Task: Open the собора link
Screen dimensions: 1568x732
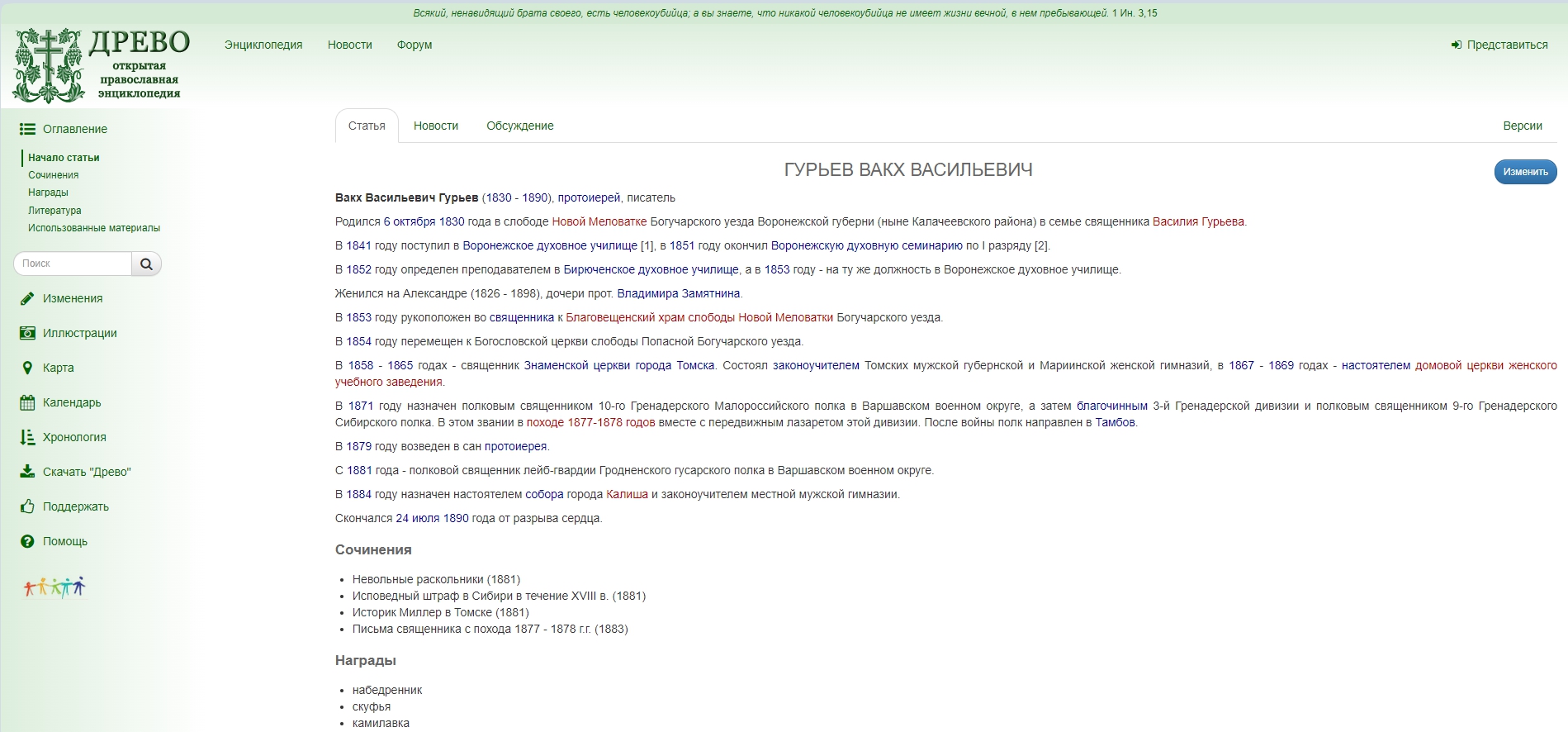Action: (x=545, y=494)
